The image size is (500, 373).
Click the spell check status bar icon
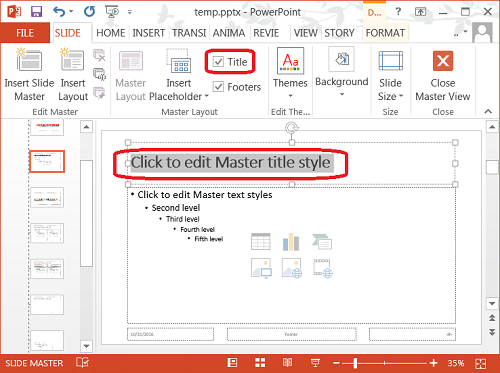82,363
